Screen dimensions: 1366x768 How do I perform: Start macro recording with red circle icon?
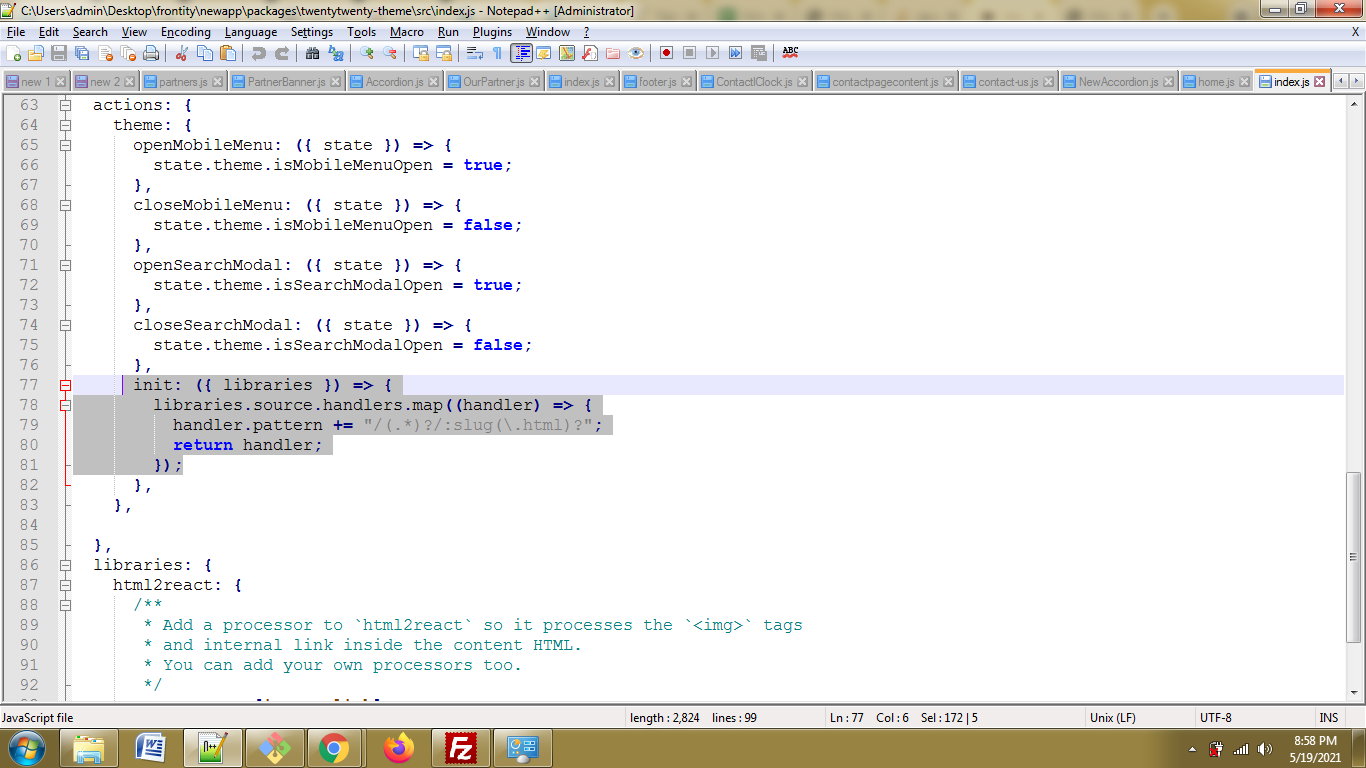pos(665,53)
